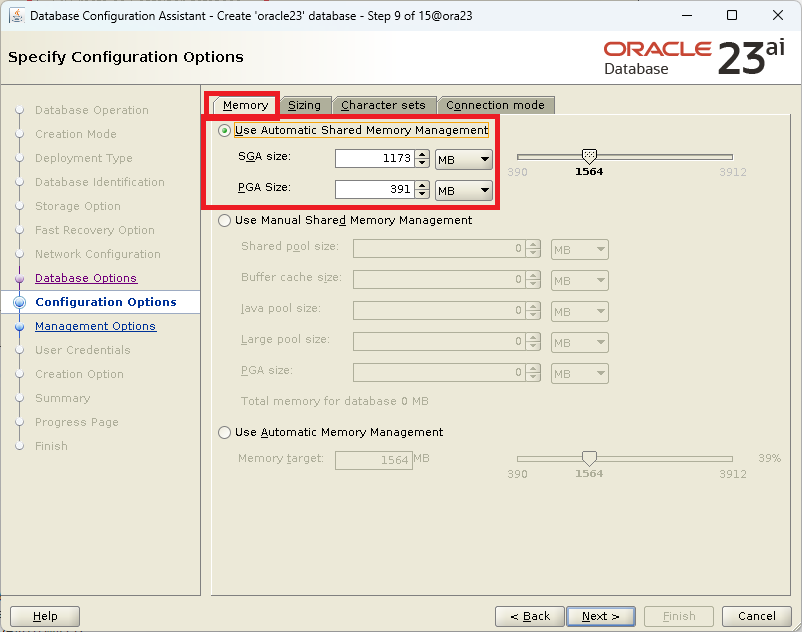Switch to the Sizing tab

304,105
